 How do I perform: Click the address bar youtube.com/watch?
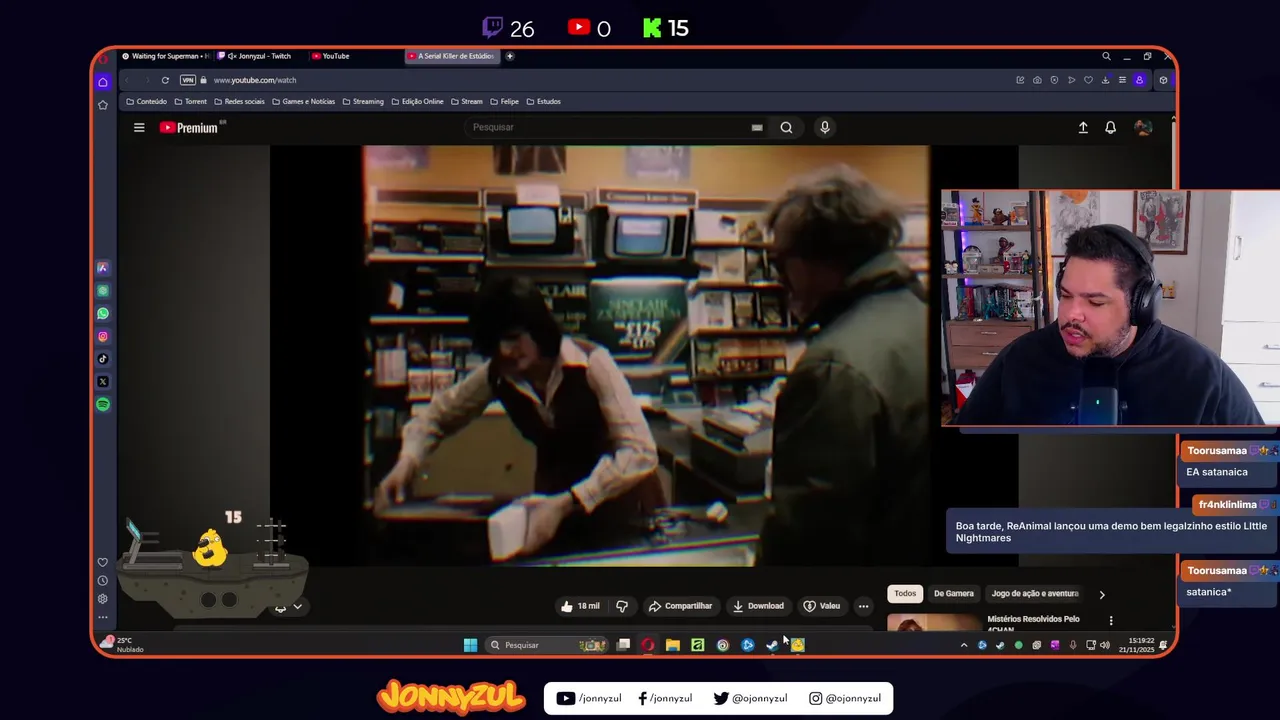[255, 80]
